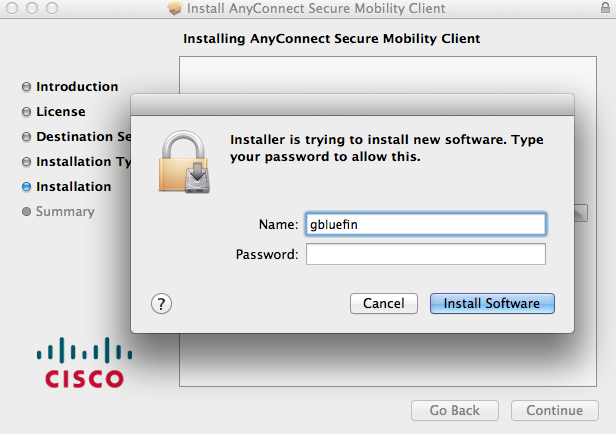Click the Continue button

555,410
